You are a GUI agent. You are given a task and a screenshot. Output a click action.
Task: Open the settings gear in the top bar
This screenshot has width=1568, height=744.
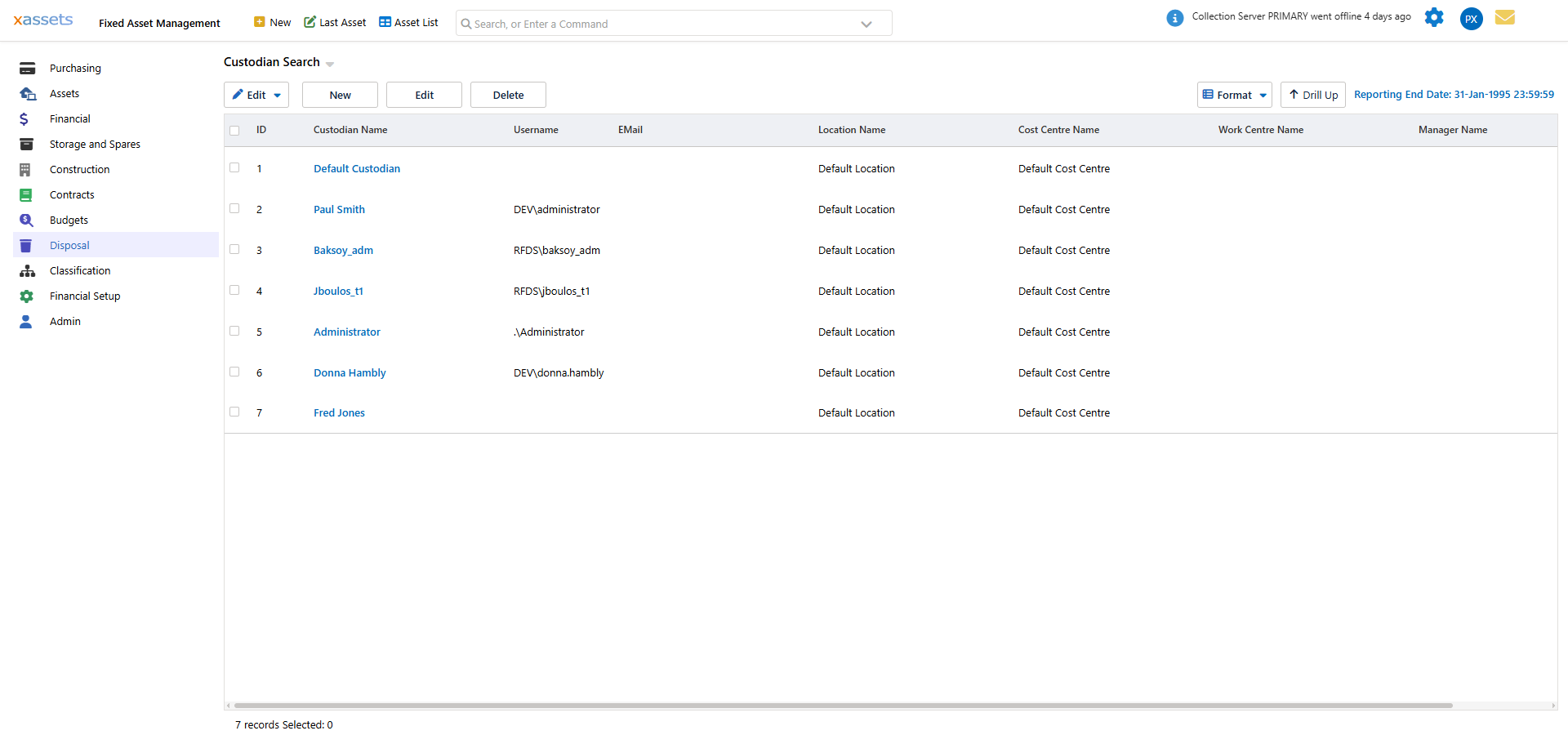[1434, 17]
